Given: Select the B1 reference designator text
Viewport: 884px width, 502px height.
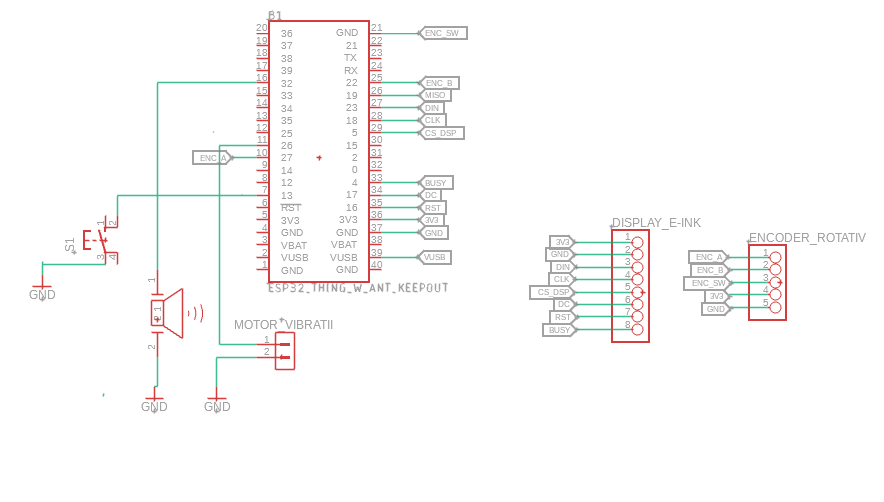Looking at the screenshot, I should point(275,15).
